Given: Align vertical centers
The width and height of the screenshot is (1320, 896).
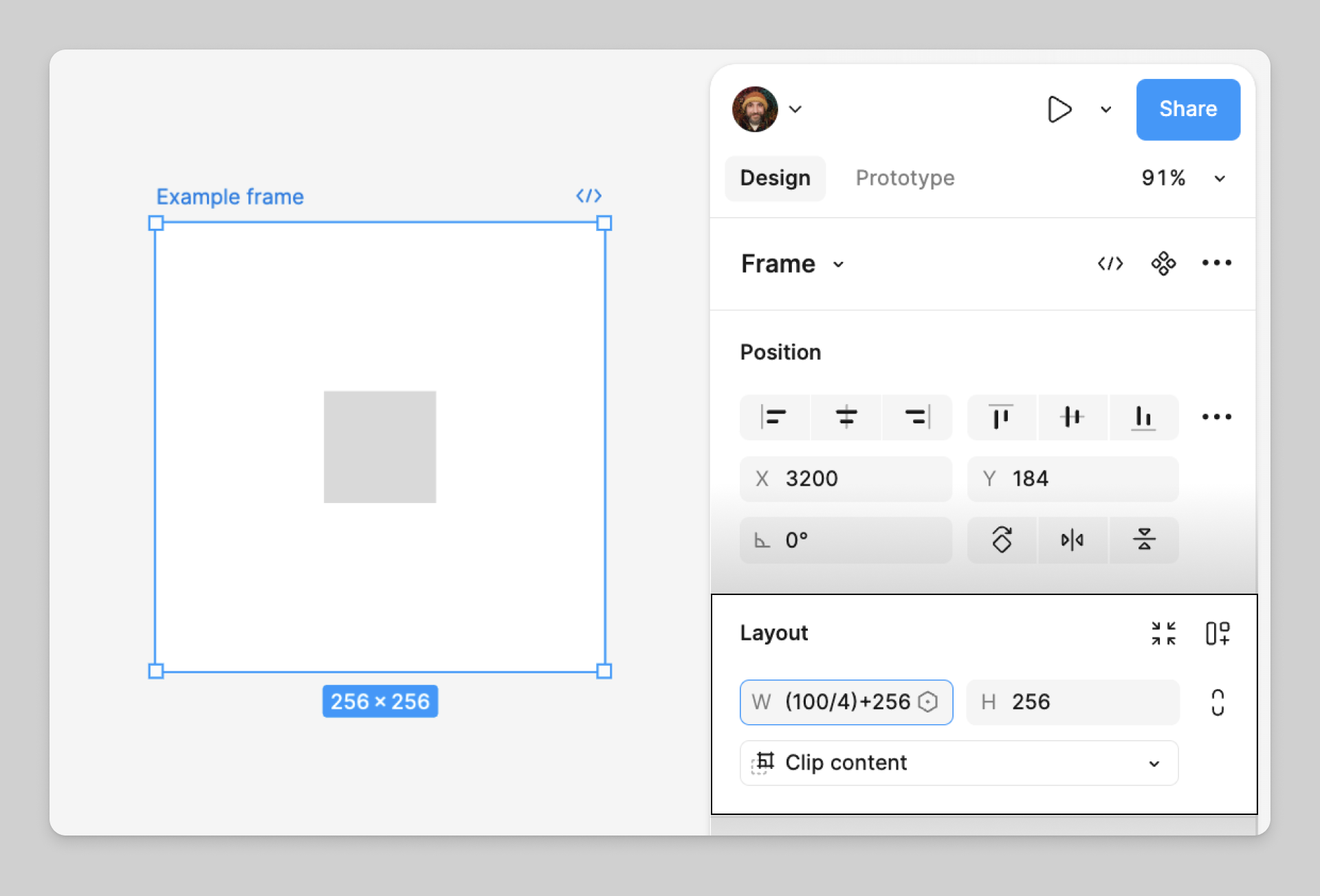Looking at the screenshot, I should point(1072,417).
